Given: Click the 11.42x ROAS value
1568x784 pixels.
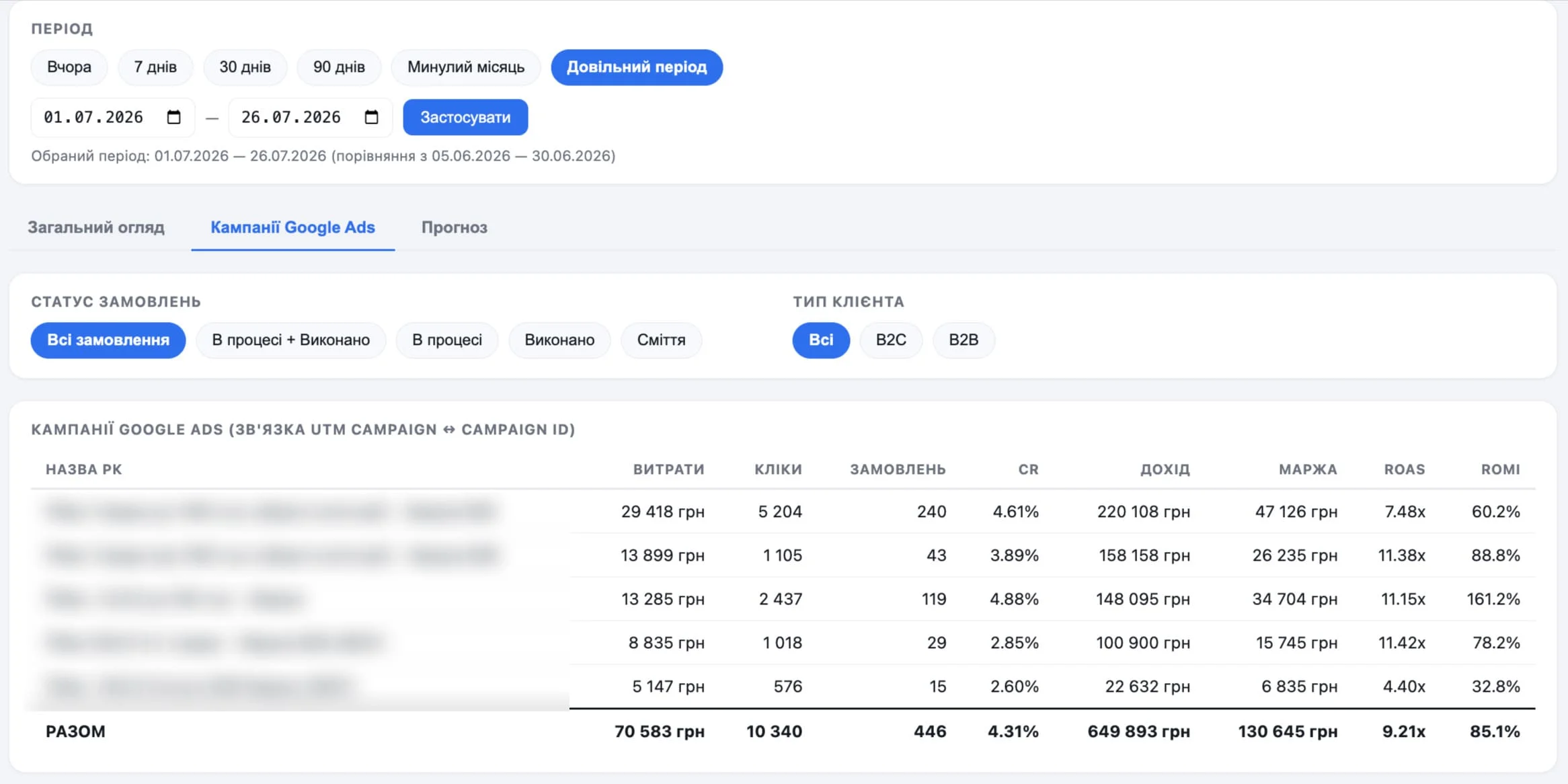Looking at the screenshot, I should [x=1401, y=643].
